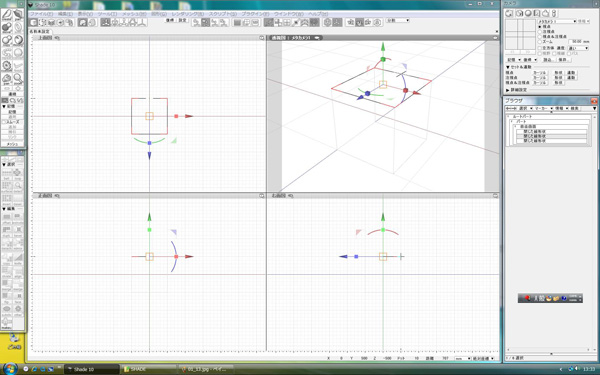600x375 pixels.
Task: Maximize the 上面図 view with its corner icon
Action: coord(262,38)
